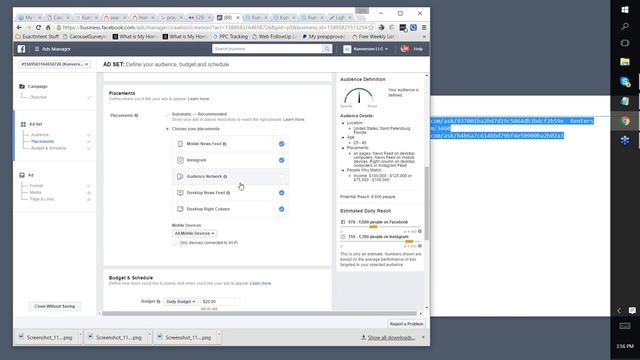The image size is (640, 360).
Task: Click Close Without Saving button
Action: (x=55, y=306)
